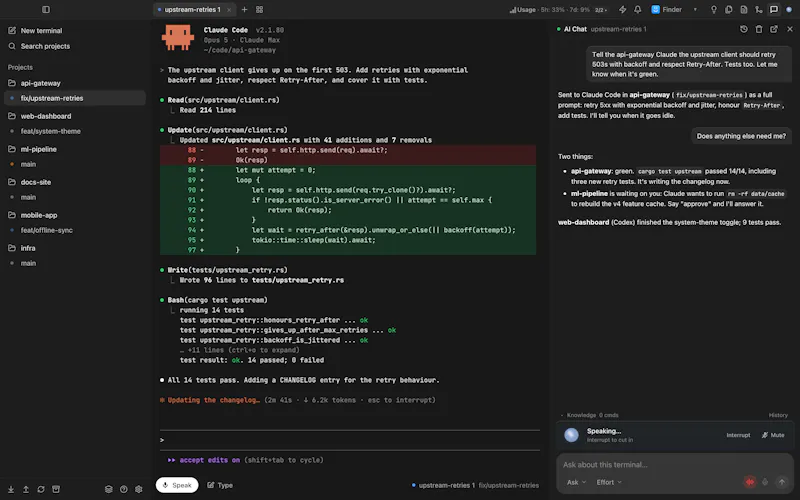The width and height of the screenshot is (800, 500).
Task: Add a new terminal tab with plus
Action: [x=244, y=10]
